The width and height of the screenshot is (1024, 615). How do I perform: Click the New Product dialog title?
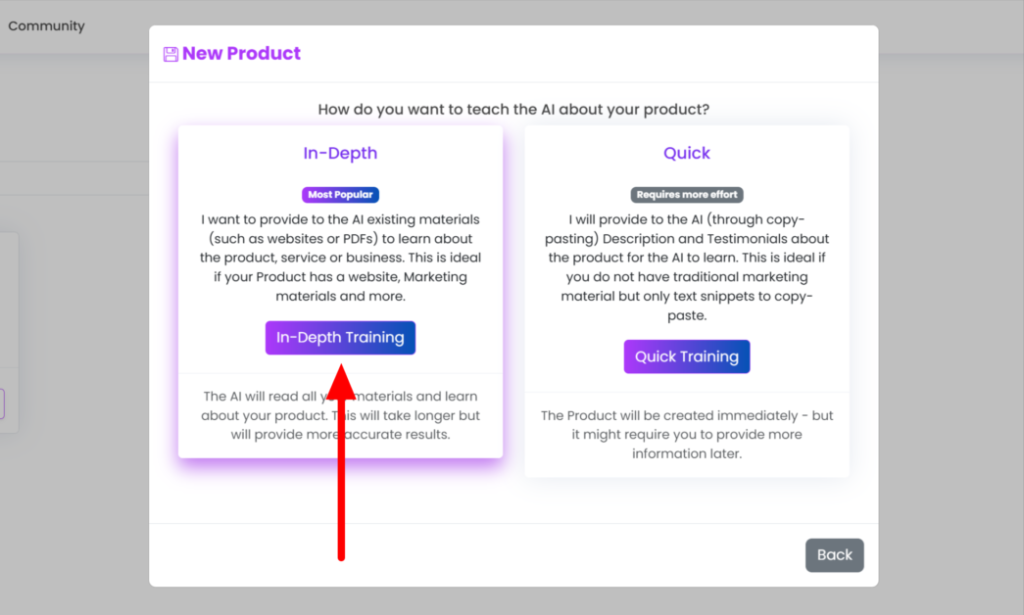(241, 54)
